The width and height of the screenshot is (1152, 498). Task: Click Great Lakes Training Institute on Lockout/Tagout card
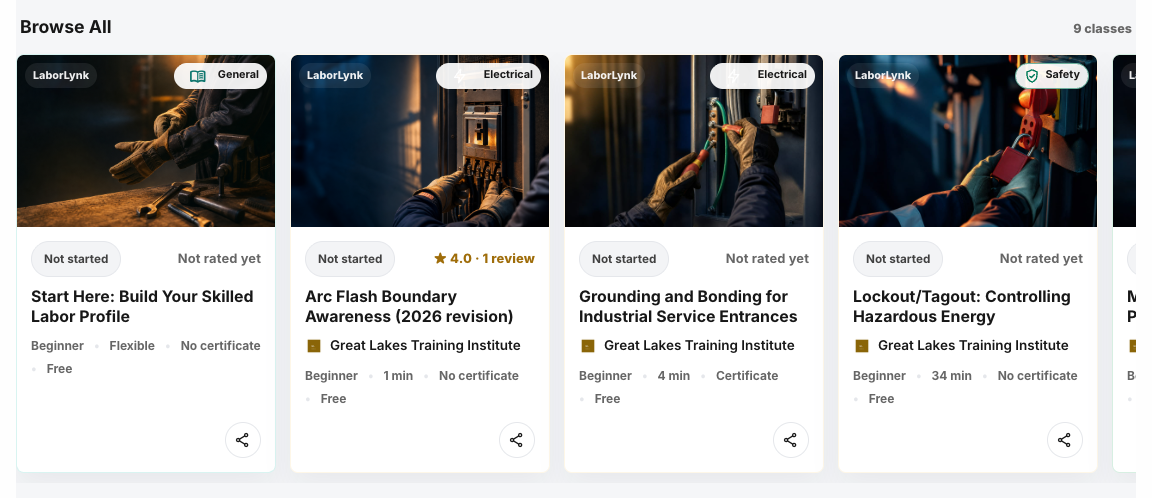point(973,346)
